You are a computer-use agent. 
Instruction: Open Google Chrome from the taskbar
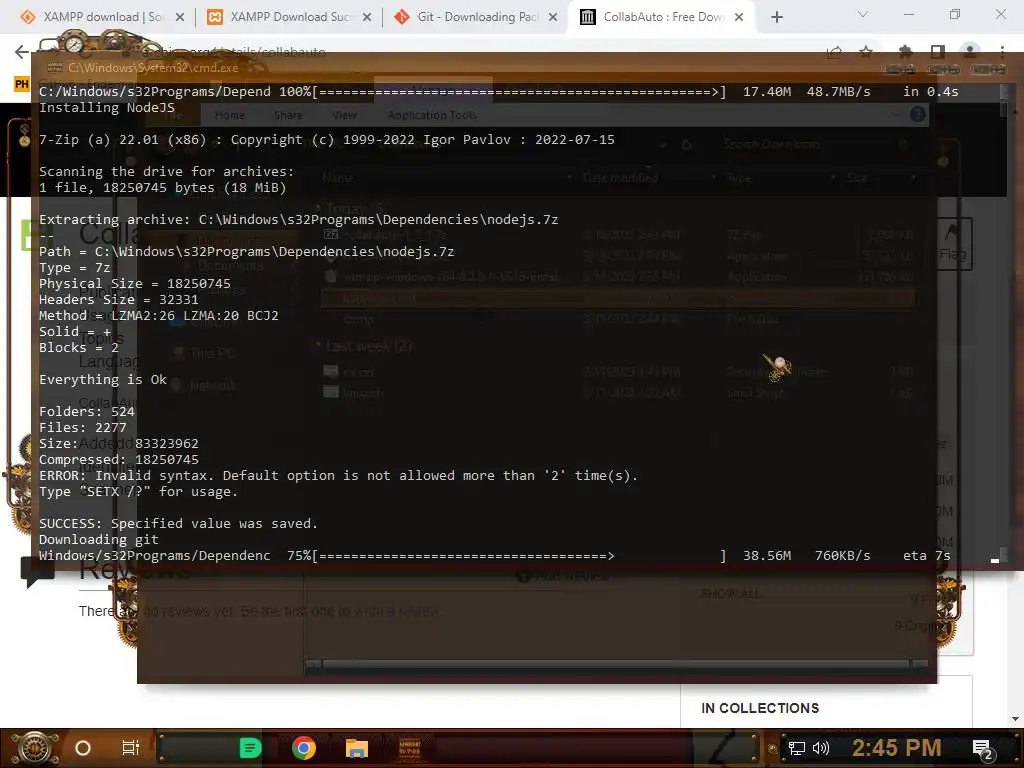[304, 748]
